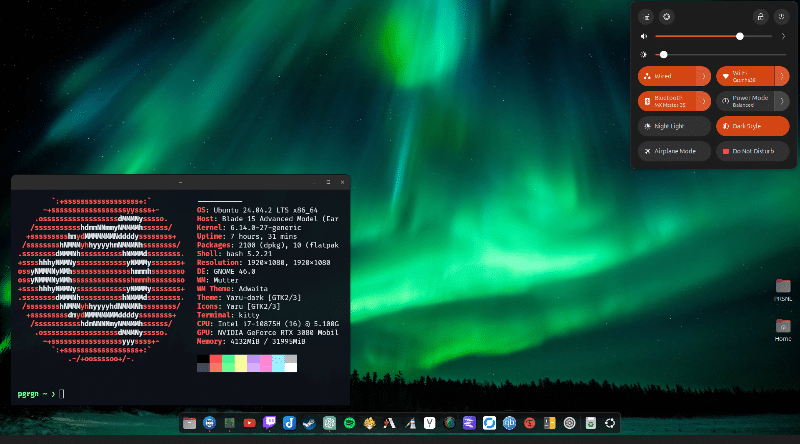
Task: Click the 'Host: Blade 15 Advanced Model' line
Action: (268, 218)
